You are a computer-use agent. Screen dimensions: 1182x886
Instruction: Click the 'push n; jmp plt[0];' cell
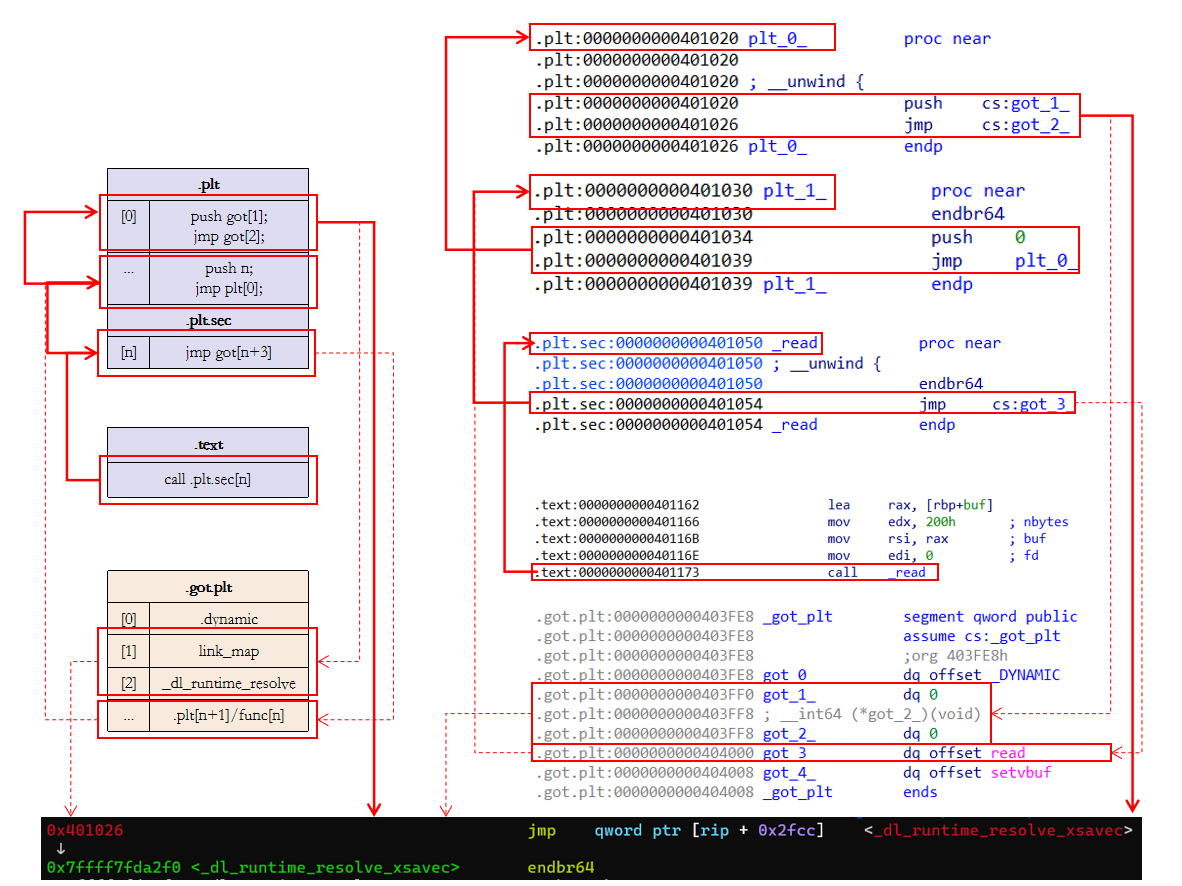[x=229, y=279]
